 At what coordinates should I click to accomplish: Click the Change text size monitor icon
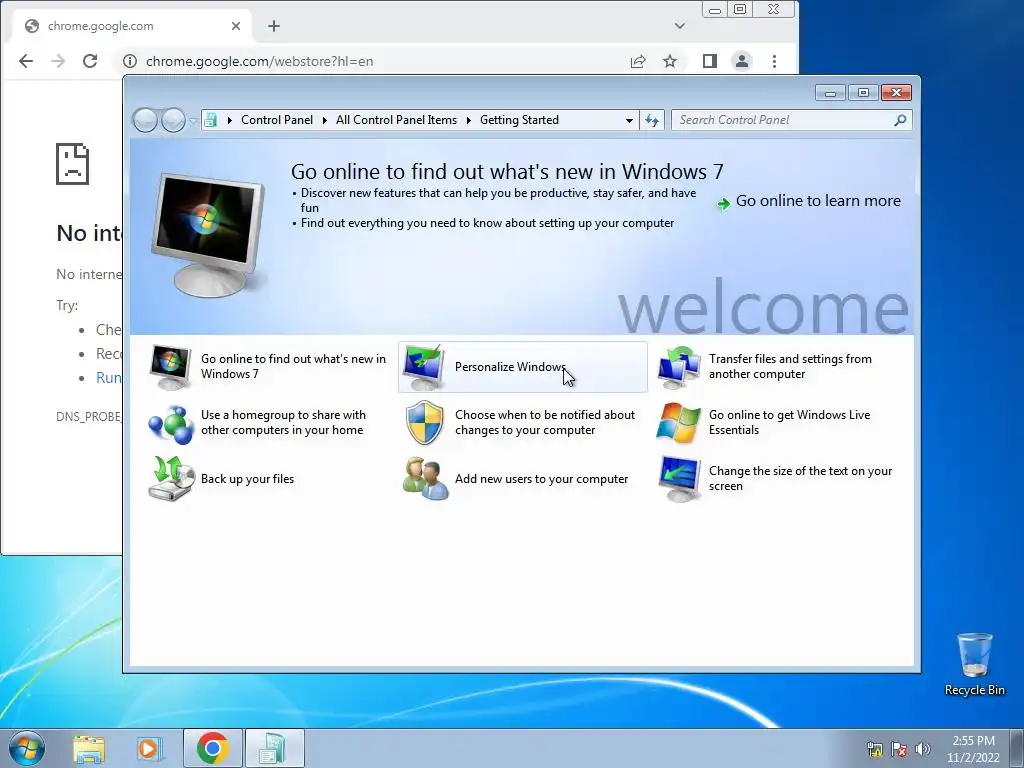pyautogui.click(x=679, y=479)
